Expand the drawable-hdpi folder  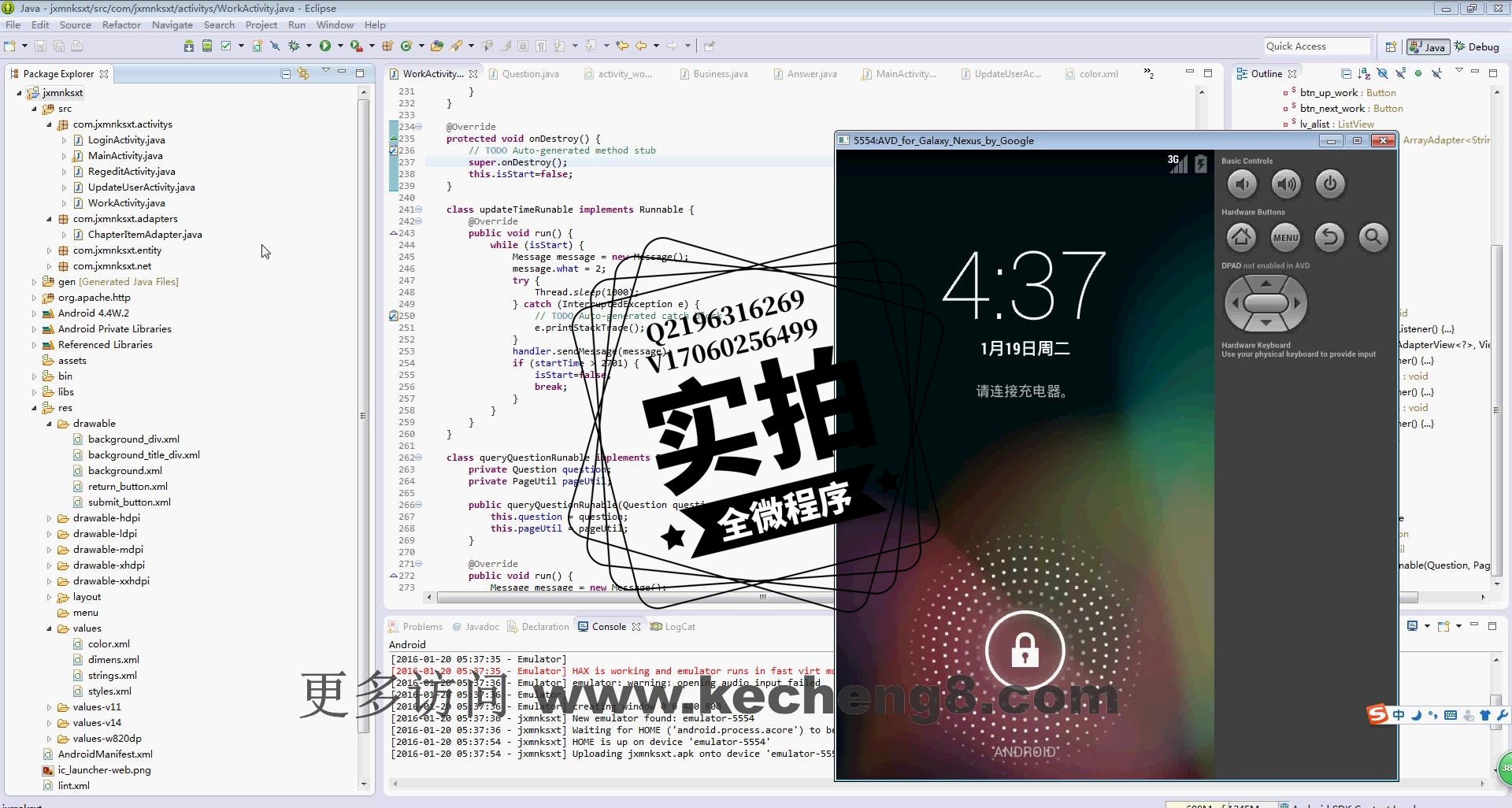coord(49,518)
